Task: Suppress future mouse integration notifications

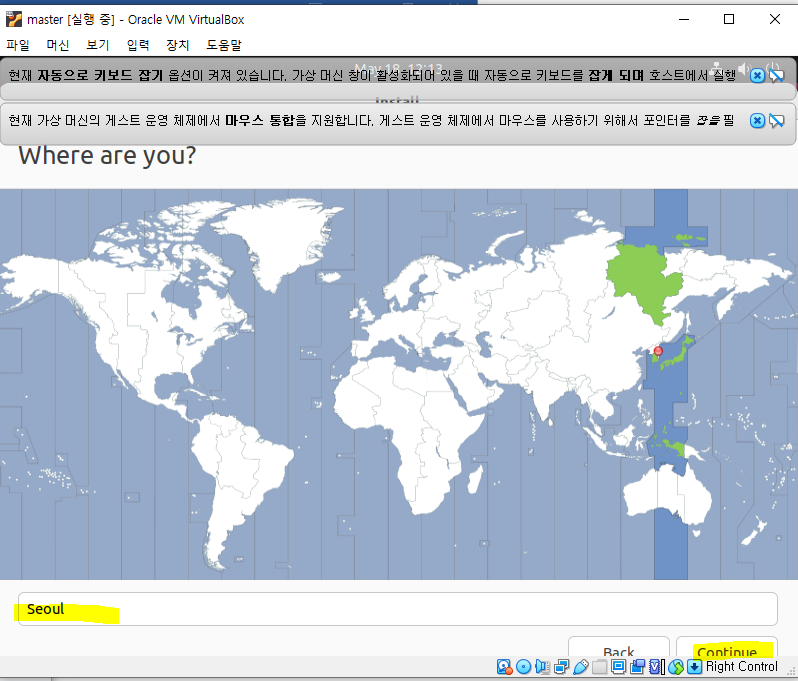Action: tap(776, 121)
